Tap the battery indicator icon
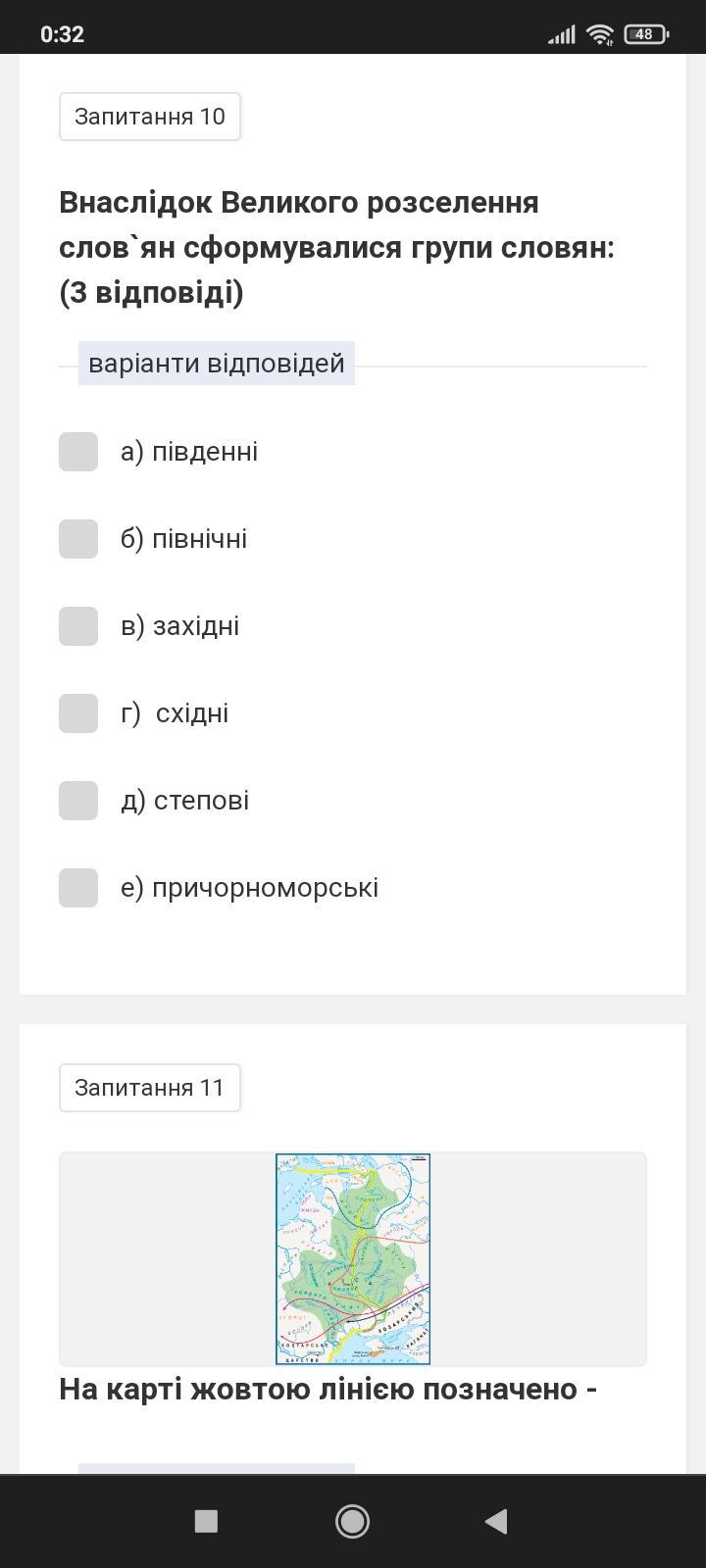 point(645,34)
